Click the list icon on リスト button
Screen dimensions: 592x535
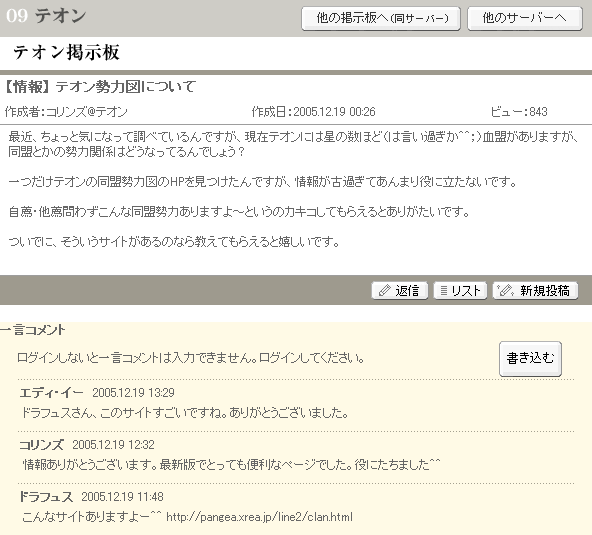pos(444,291)
